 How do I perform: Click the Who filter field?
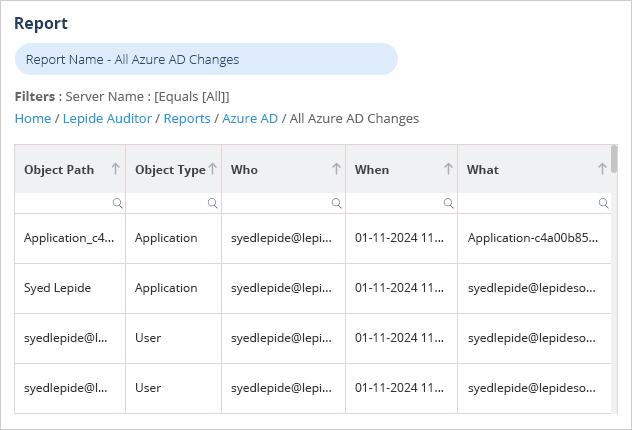[x=283, y=203]
